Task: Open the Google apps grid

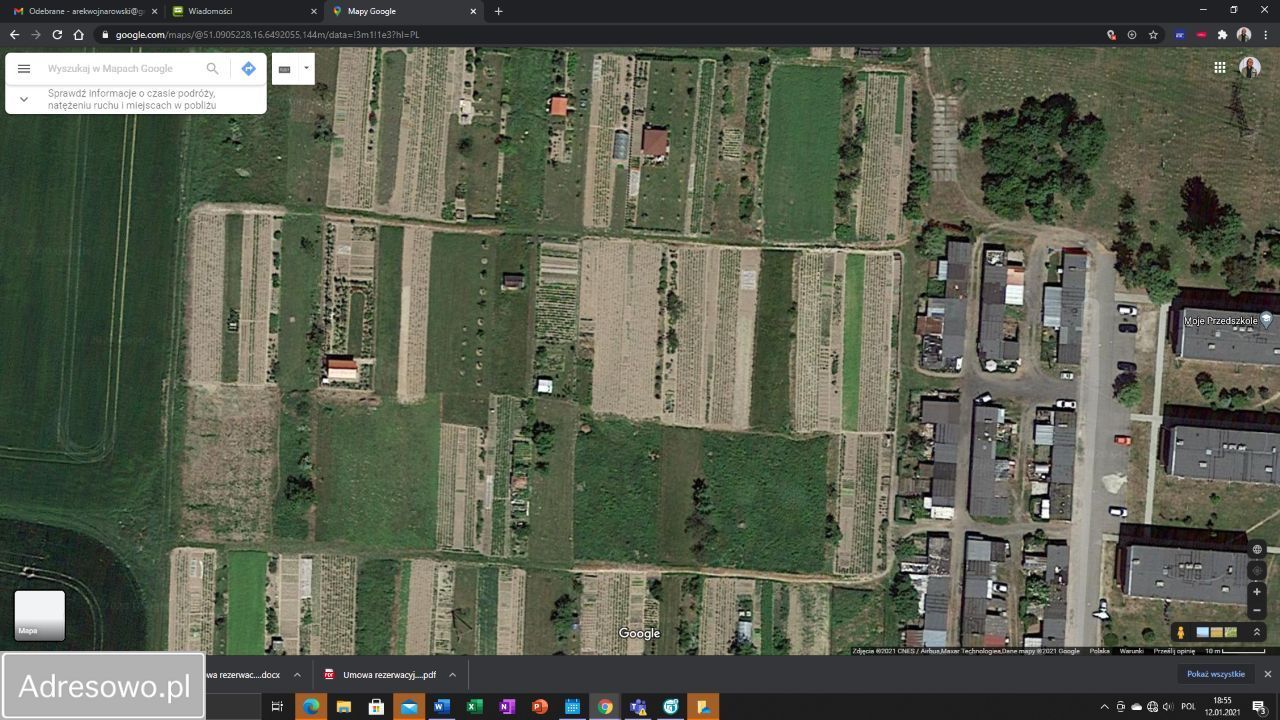Action: pos(1220,68)
